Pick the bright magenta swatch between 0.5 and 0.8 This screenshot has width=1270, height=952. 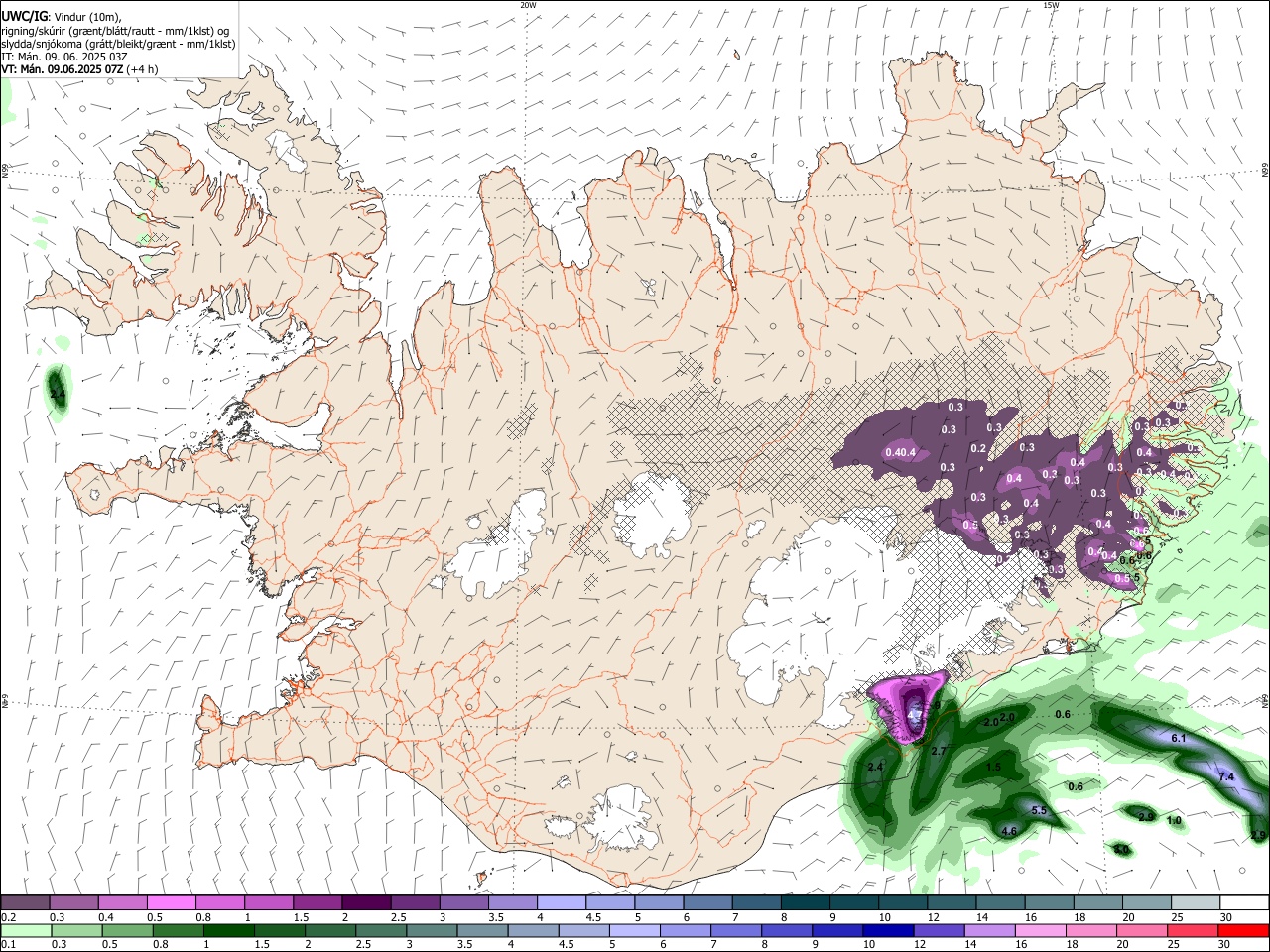(171, 902)
